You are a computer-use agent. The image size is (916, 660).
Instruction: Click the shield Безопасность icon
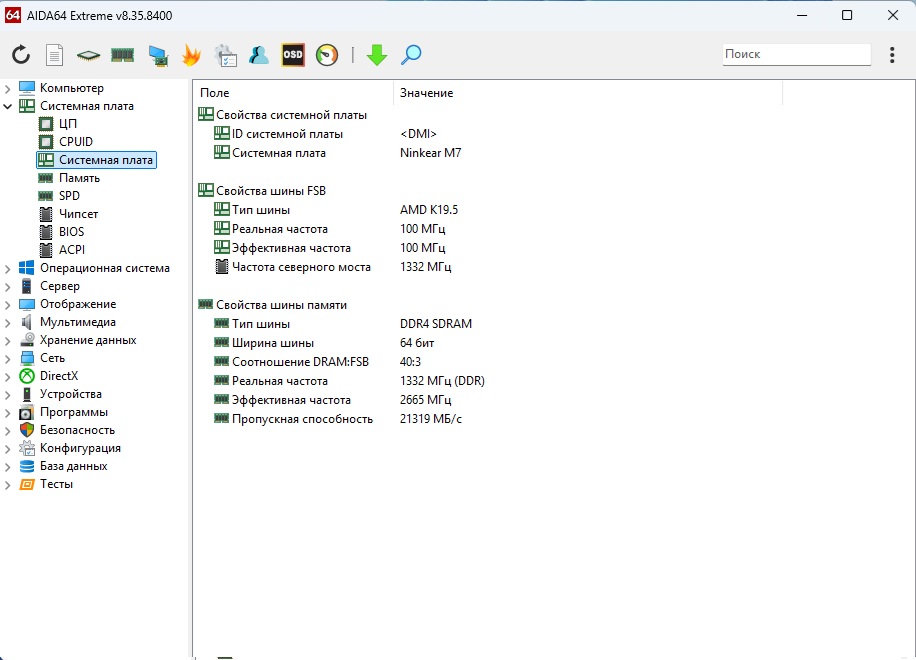27,430
